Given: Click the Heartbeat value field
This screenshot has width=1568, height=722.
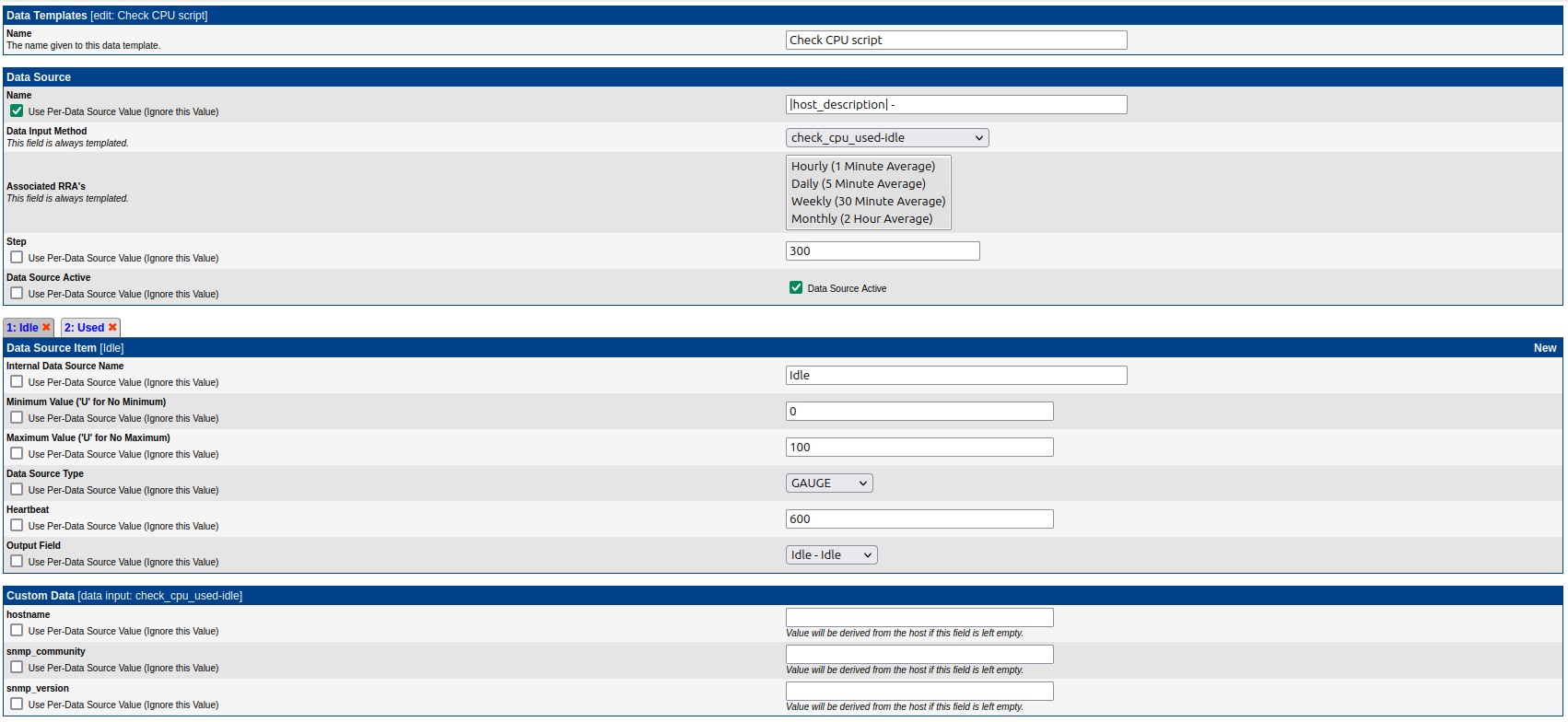Looking at the screenshot, I should pos(919,519).
